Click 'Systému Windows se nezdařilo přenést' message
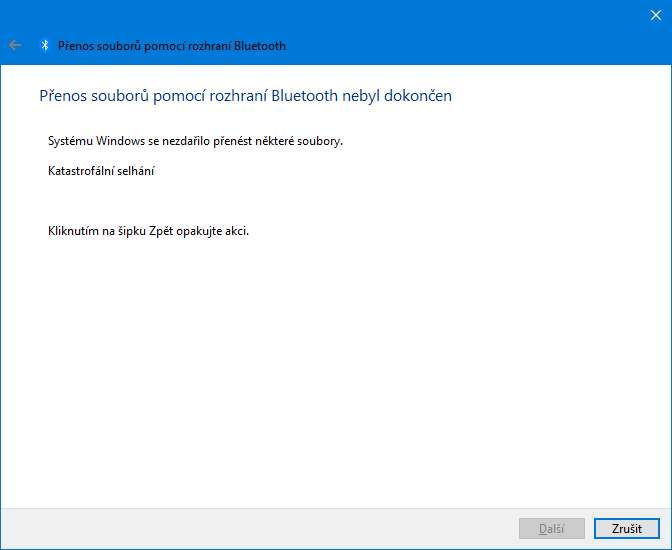 click(150, 141)
